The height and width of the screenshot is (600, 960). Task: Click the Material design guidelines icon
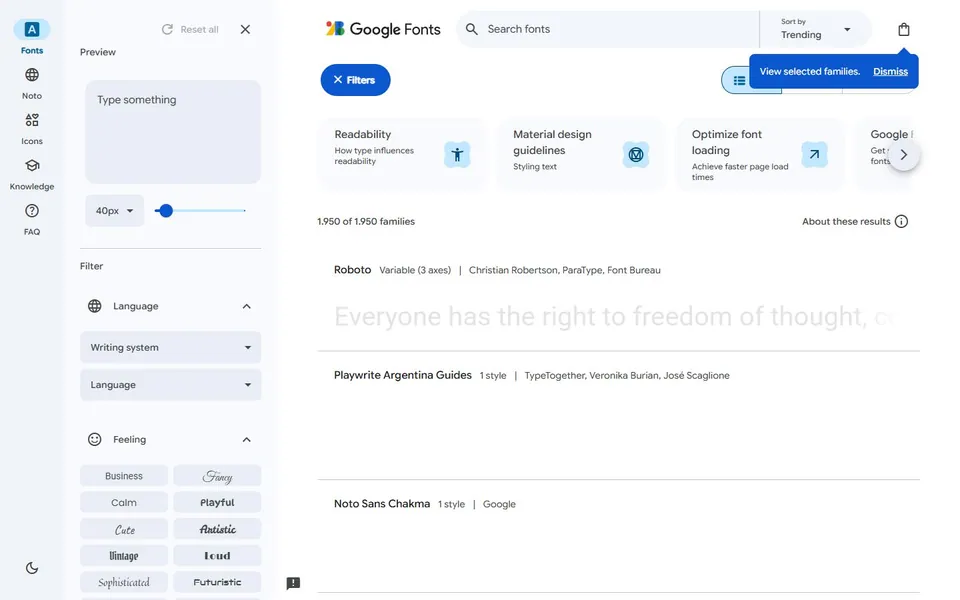pos(636,154)
